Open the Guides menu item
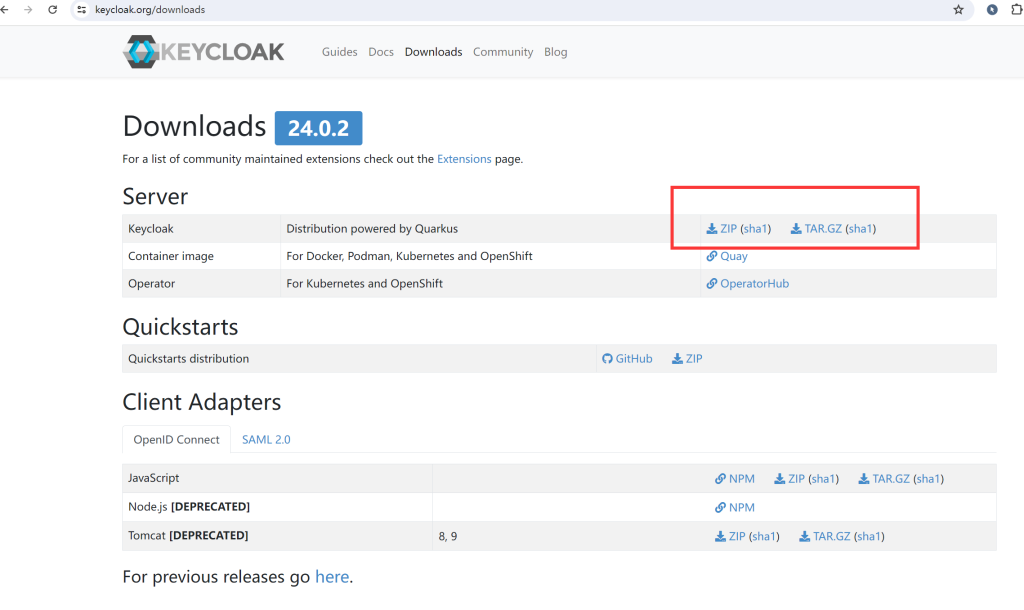The height and width of the screenshot is (610, 1024). tap(340, 52)
